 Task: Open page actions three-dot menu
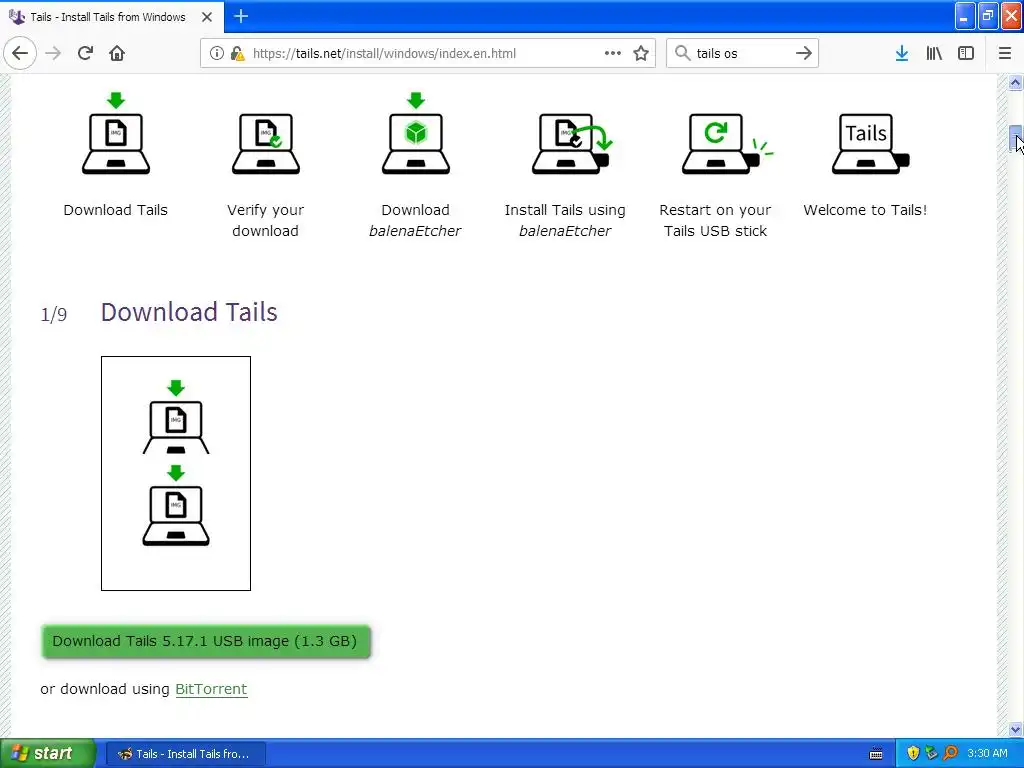[613, 53]
